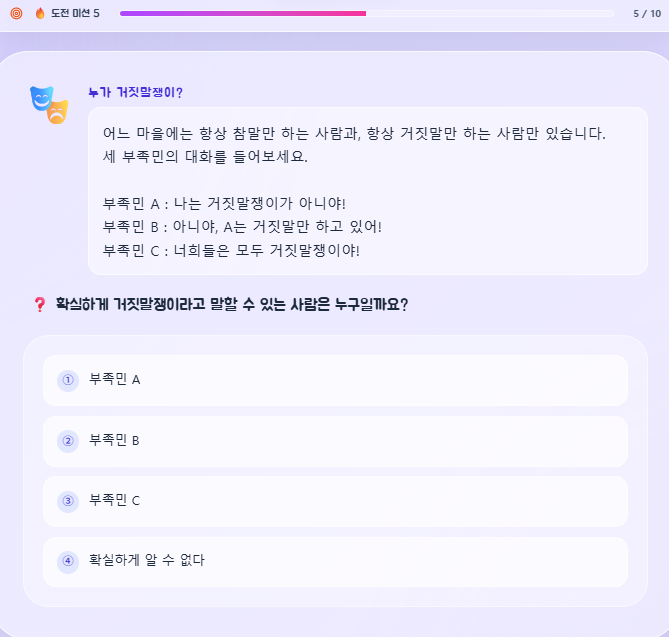Click the red question mark icon
Viewport: 669px width, 637px height.
[40, 304]
